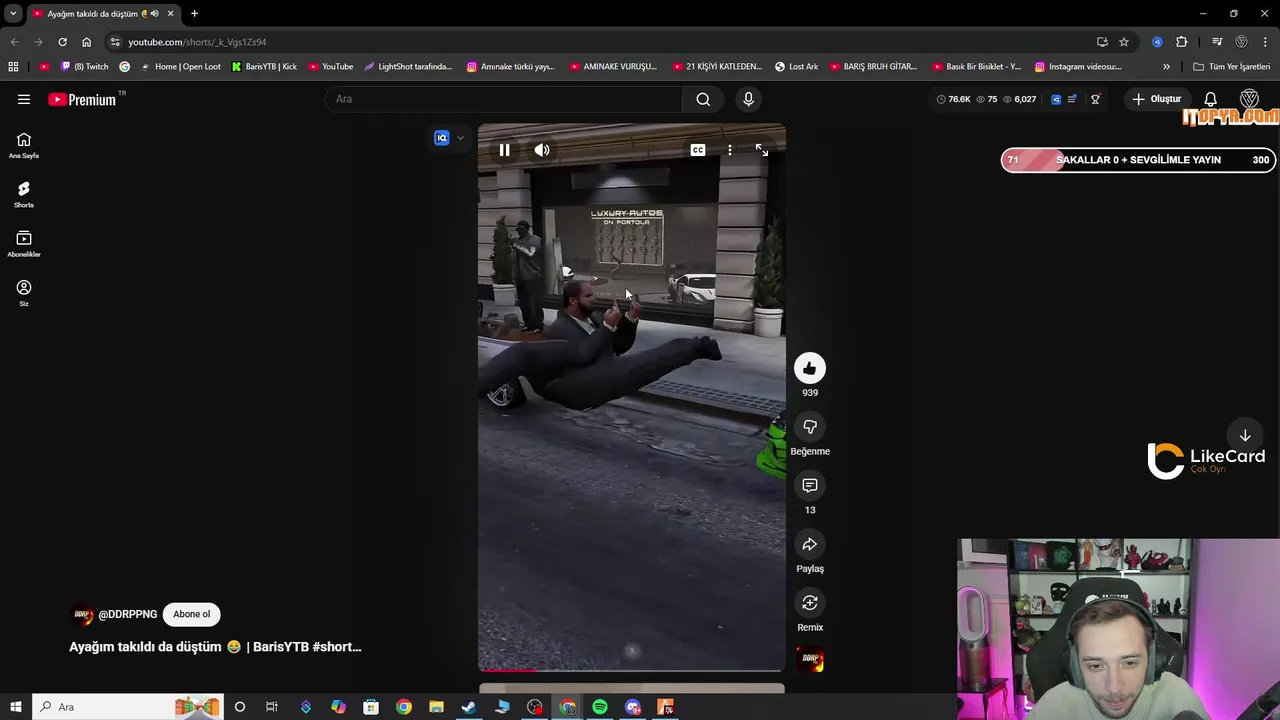Open the Chrome three-dot menu
Viewport: 1280px width, 720px height.
(x=1266, y=42)
